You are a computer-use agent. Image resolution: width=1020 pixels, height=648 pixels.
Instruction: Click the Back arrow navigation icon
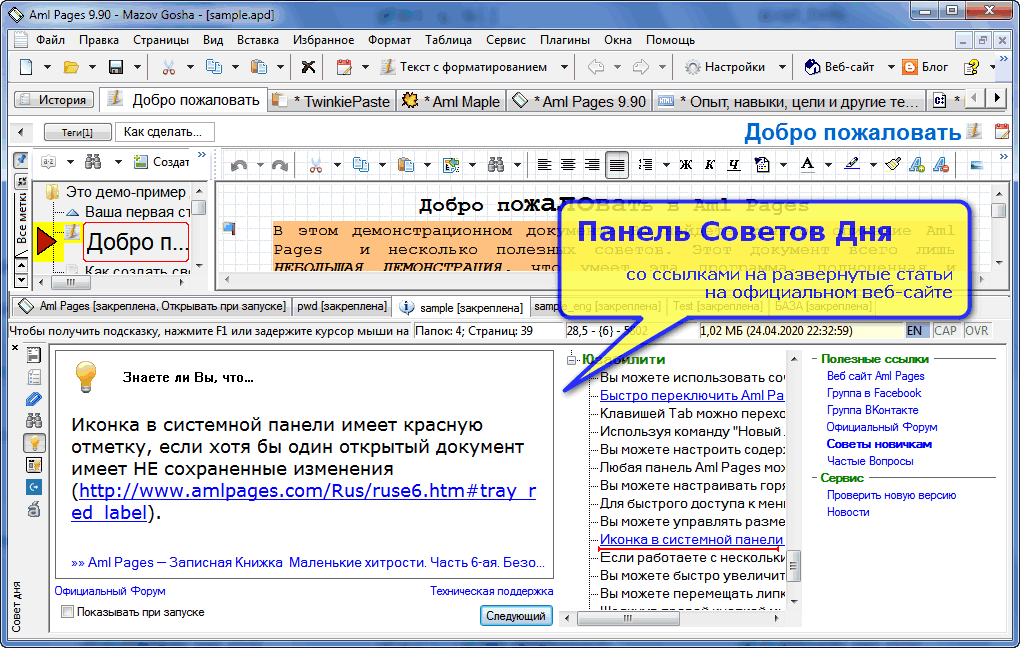click(596, 67)
